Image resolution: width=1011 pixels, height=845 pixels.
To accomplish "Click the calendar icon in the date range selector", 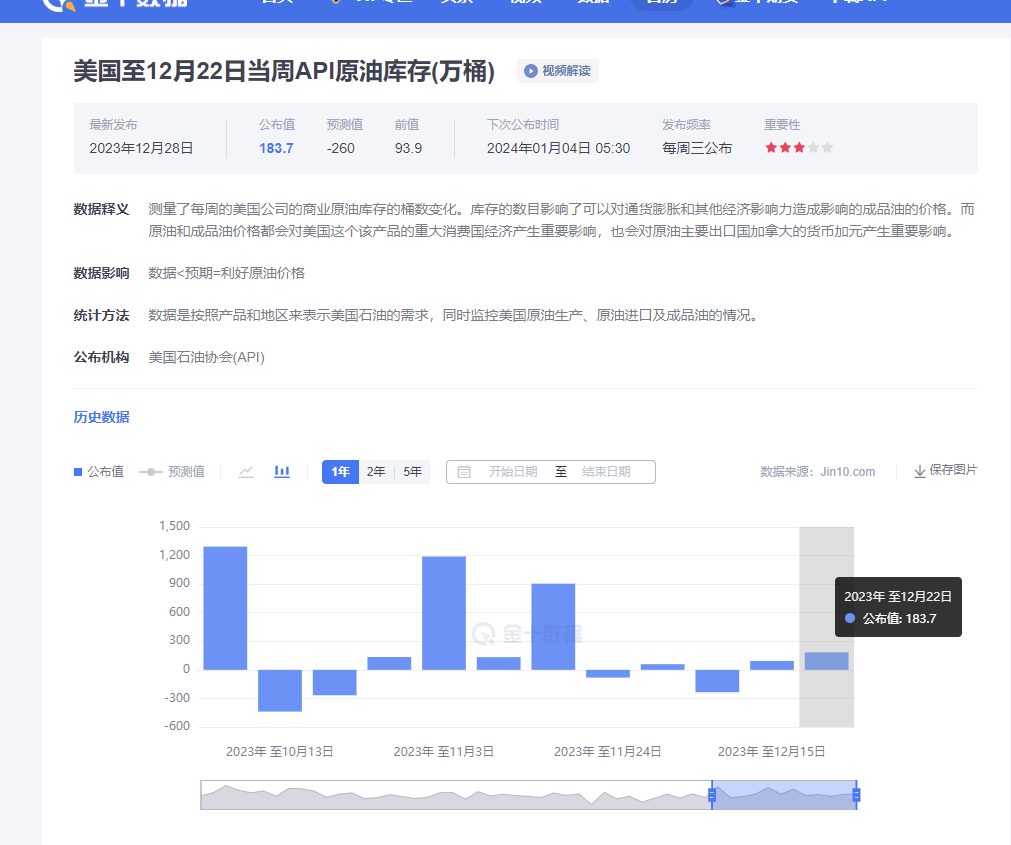I will pos(463,471).
